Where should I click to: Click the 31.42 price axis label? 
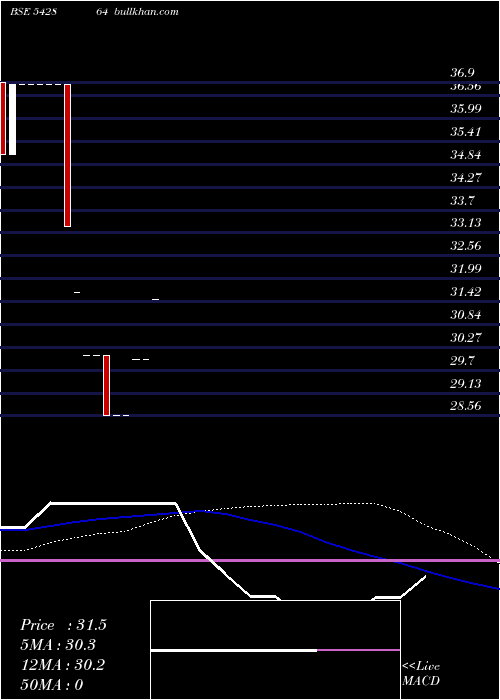click(x=465, y=292)
